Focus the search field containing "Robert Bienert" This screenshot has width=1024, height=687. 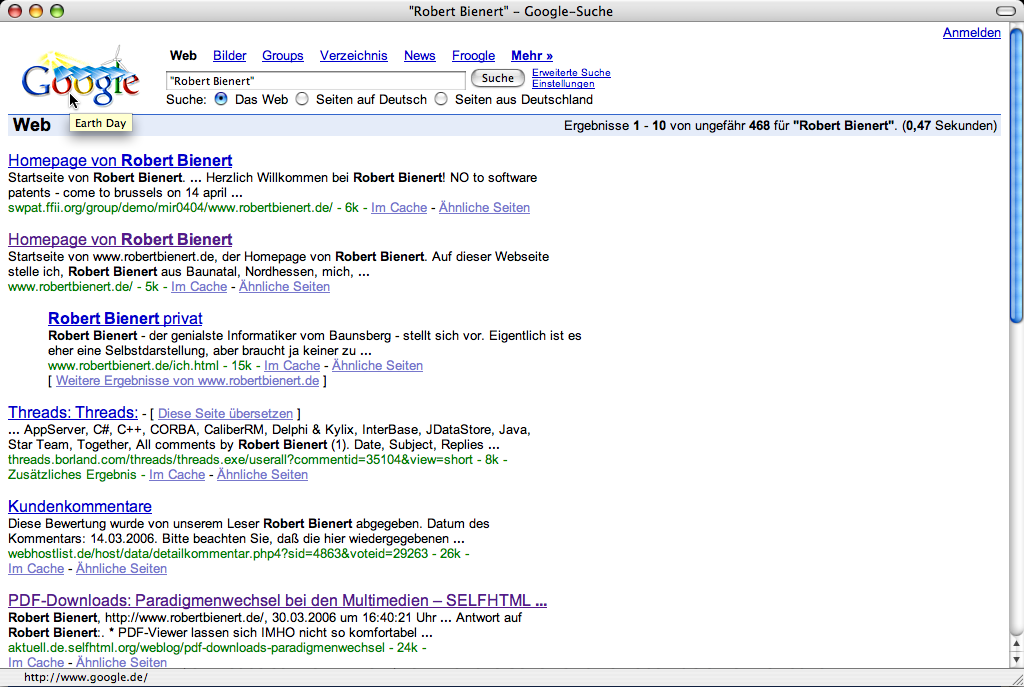316,80
